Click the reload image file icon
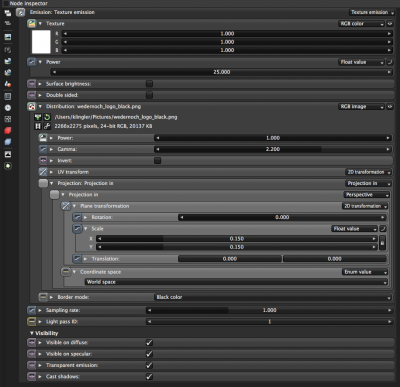Screen dimensions: 400x387 (47, 117)
